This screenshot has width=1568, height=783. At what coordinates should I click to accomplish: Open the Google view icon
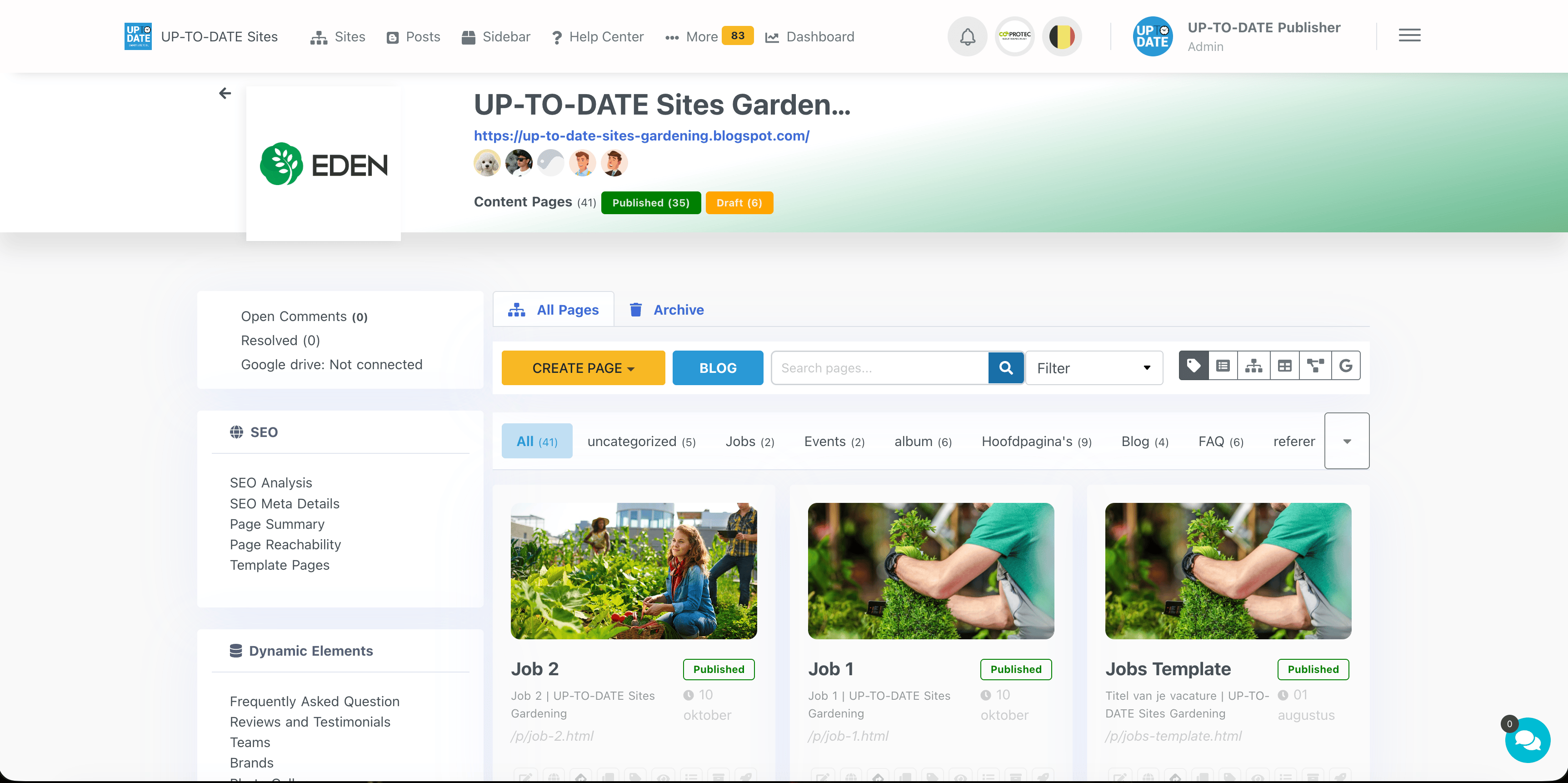coord(1346,366)
